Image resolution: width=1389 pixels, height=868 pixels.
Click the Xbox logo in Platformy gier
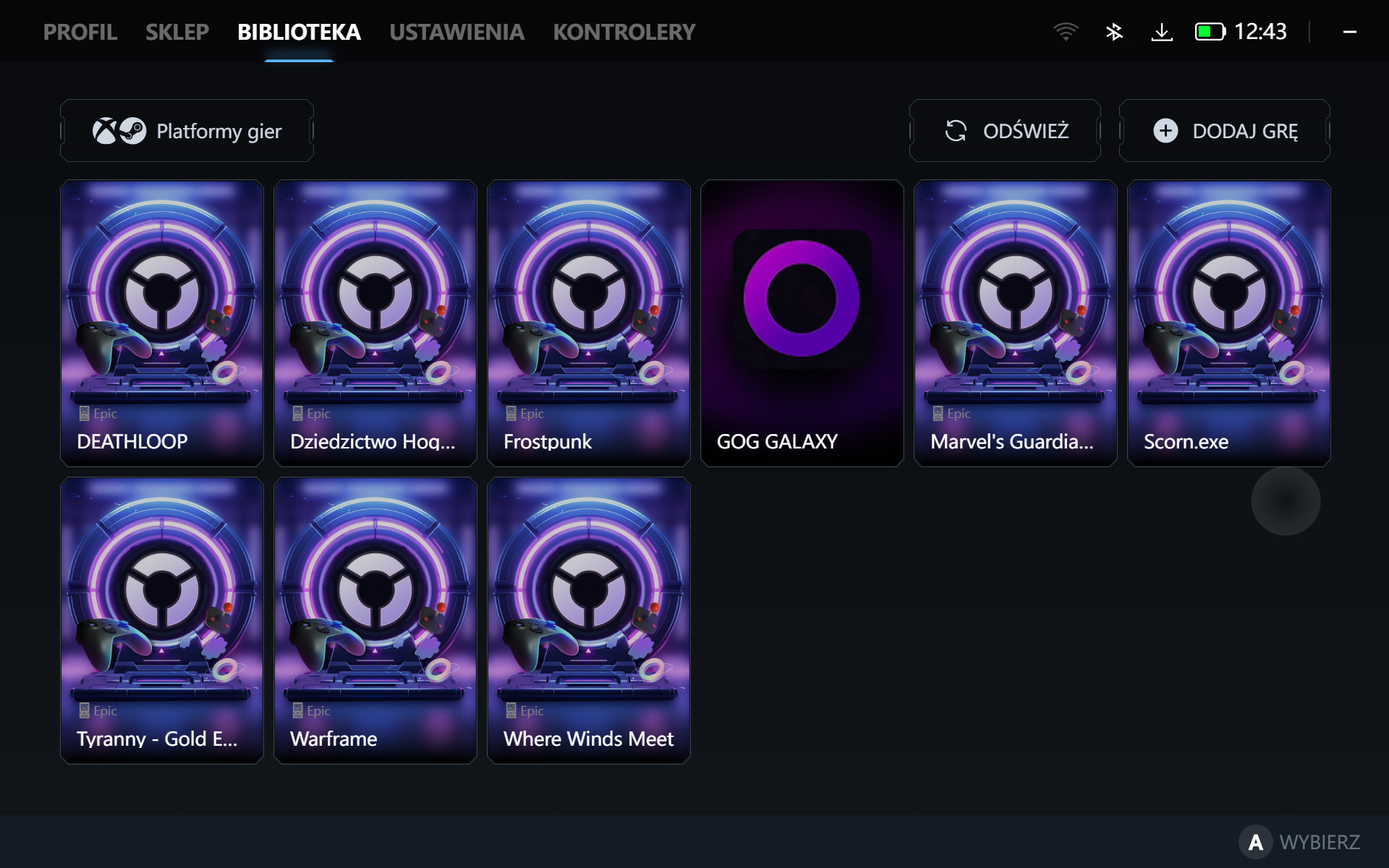[x=105, y=131]
